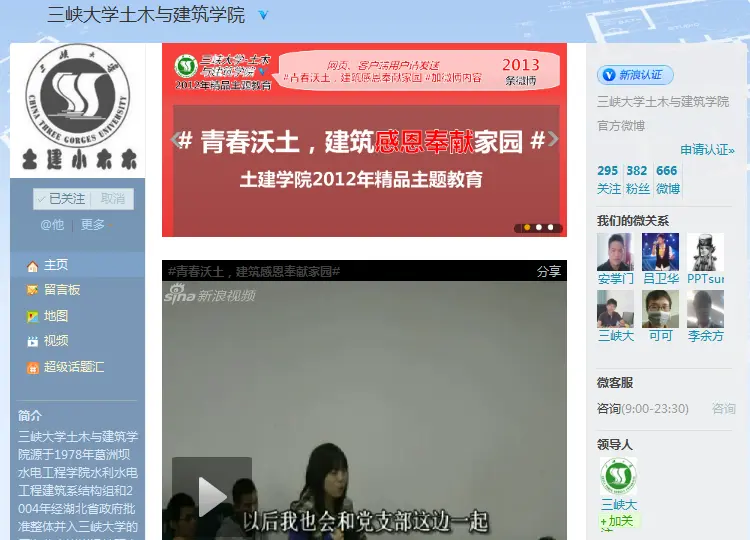
Task: Click 分享 share above the video
Action: [548, 271]
